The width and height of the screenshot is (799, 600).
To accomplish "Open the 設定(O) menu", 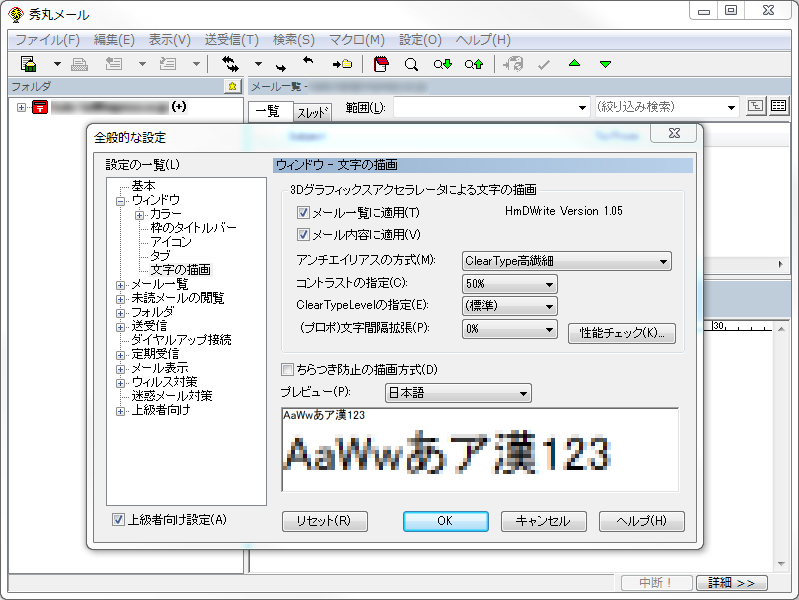I will 420,40.
